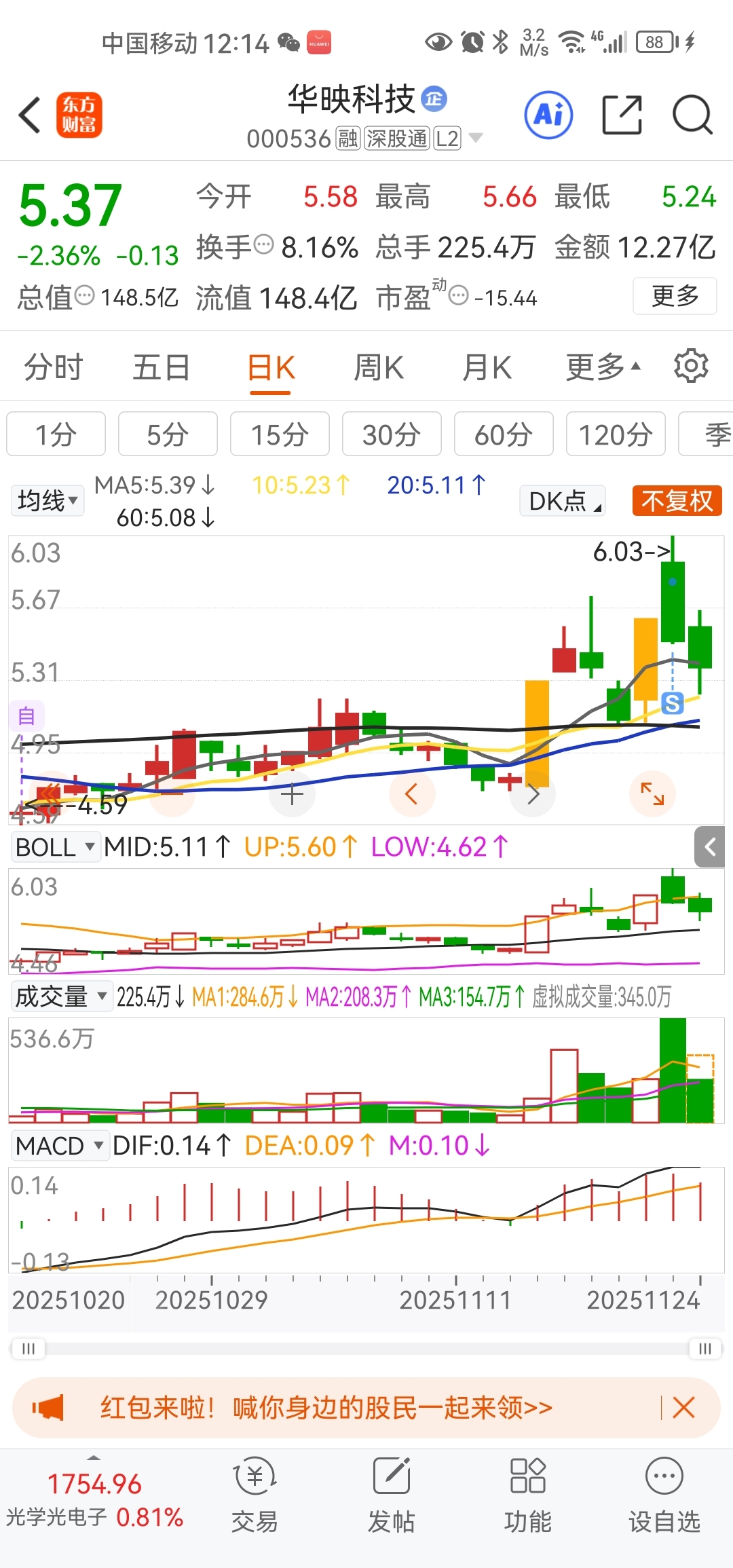Switch to 周K tab

[x=379, y=367]
